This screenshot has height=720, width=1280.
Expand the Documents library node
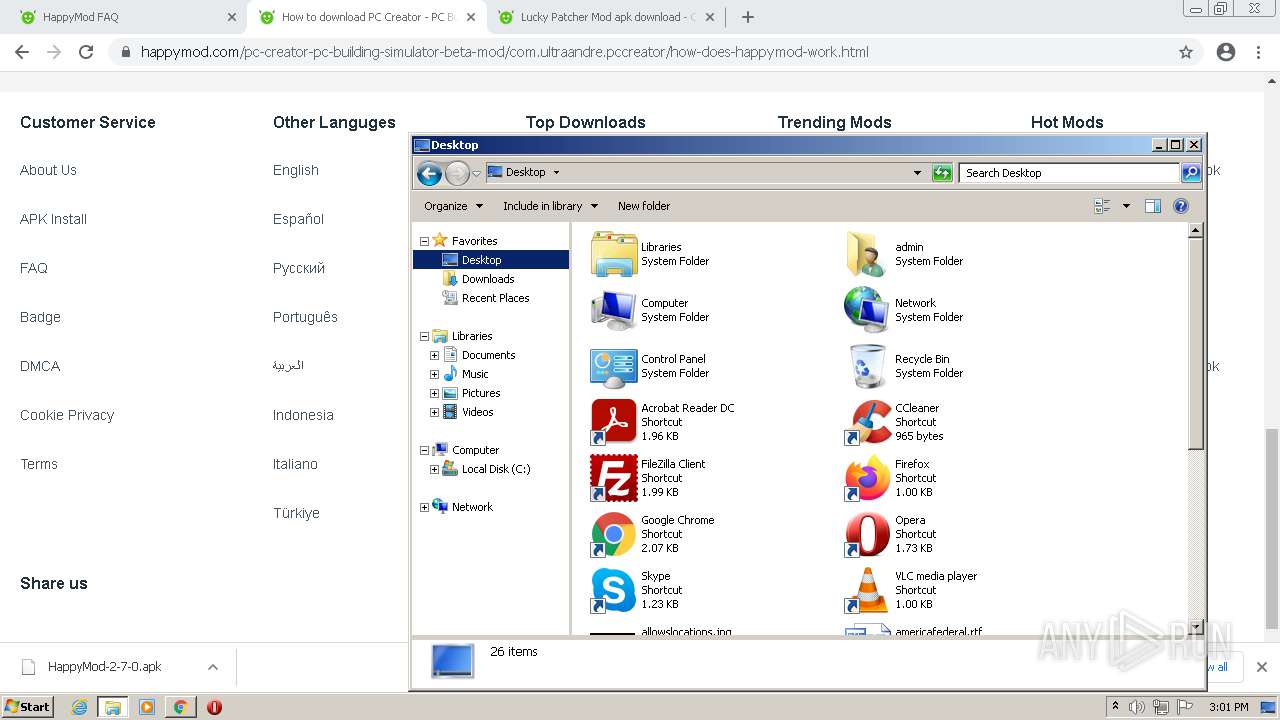pyautogui.click(x=434, y=355)
